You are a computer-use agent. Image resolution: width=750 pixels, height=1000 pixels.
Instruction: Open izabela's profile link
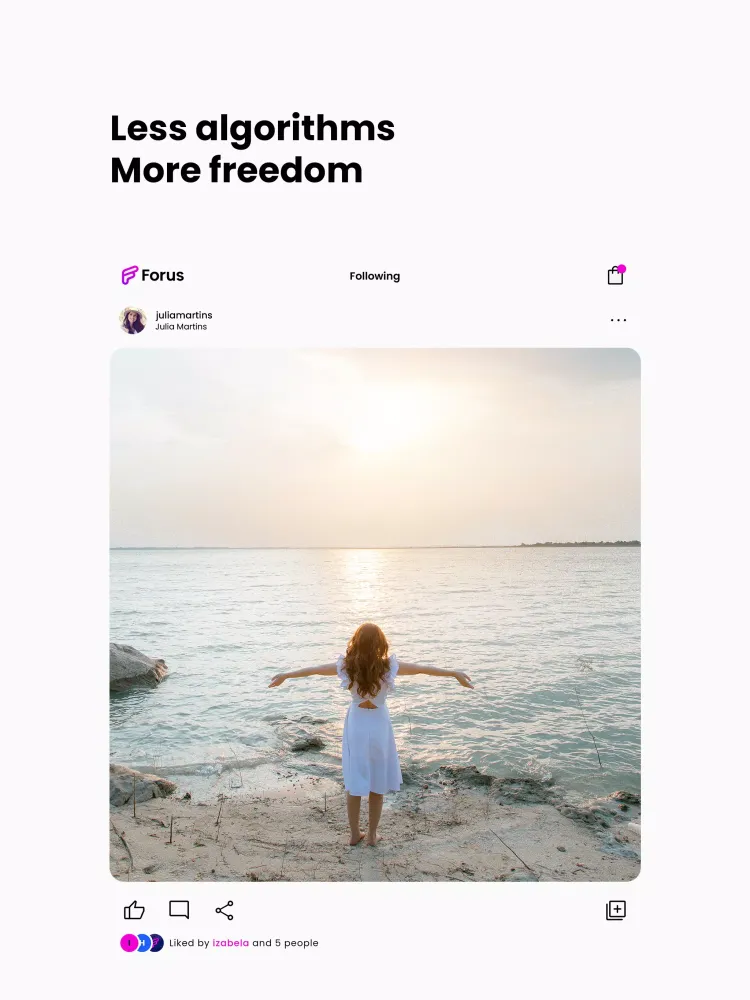point(231,943)
